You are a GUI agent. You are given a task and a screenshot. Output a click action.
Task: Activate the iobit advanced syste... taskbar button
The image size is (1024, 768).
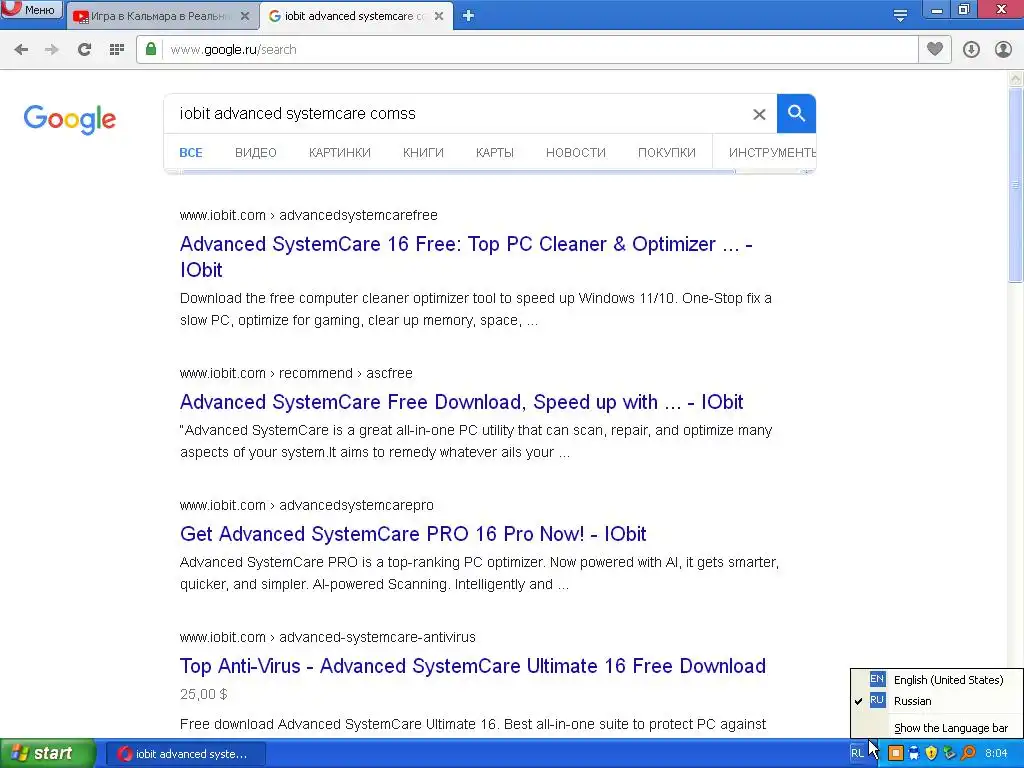pos(185,754)
